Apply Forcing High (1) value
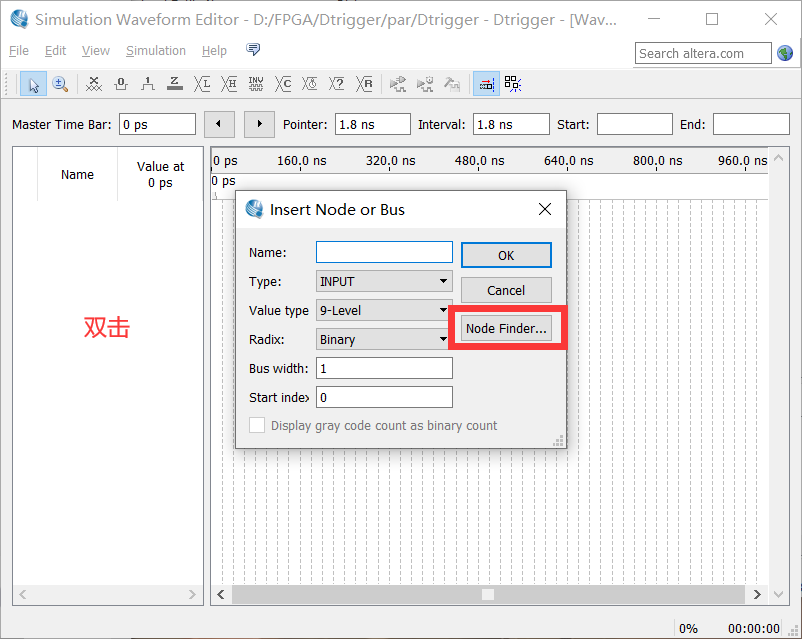Image resolution: width=802 pixels, height=639 pixels. coord(148,84)
